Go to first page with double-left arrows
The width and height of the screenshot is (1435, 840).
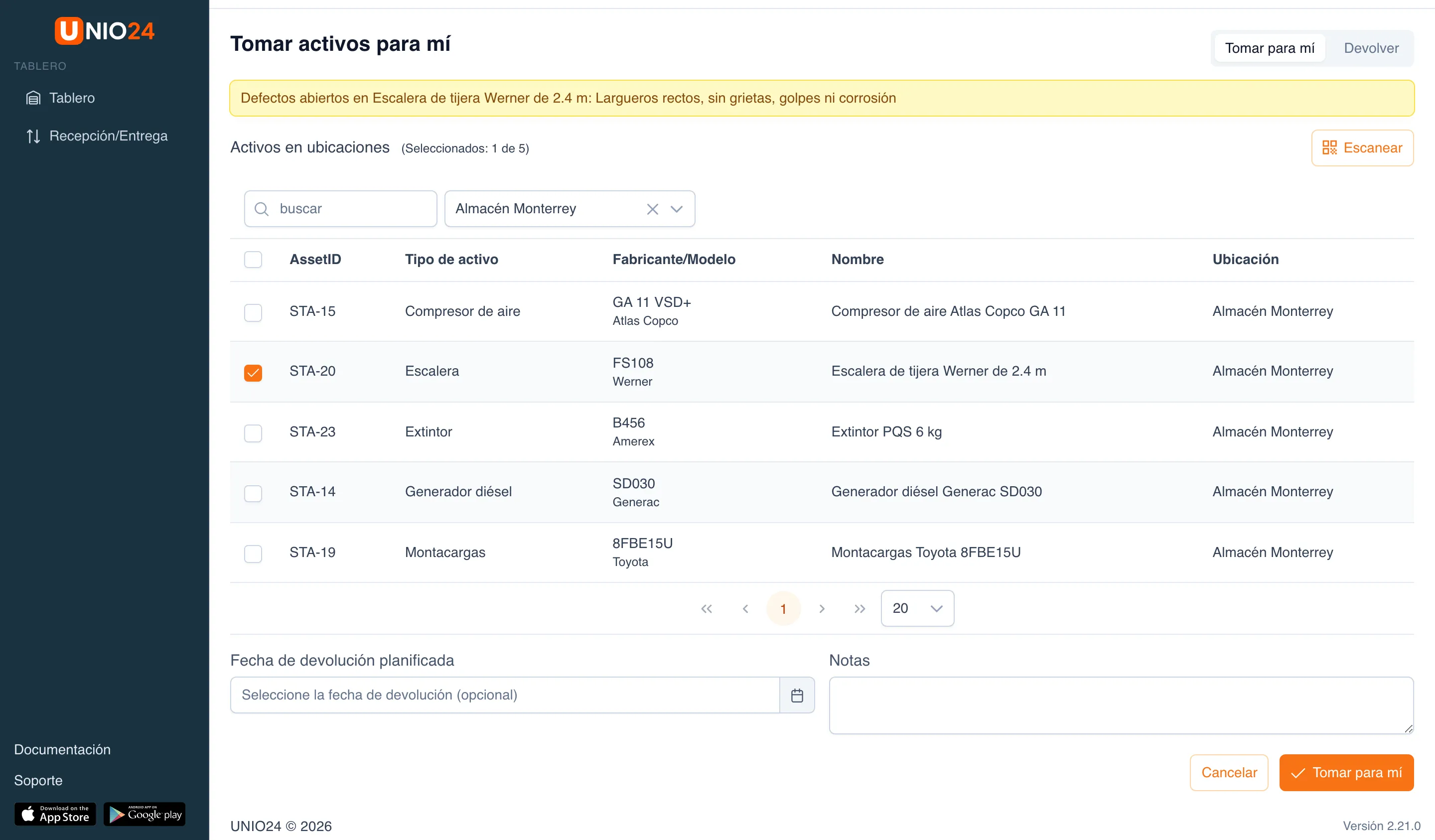point(707,609)
